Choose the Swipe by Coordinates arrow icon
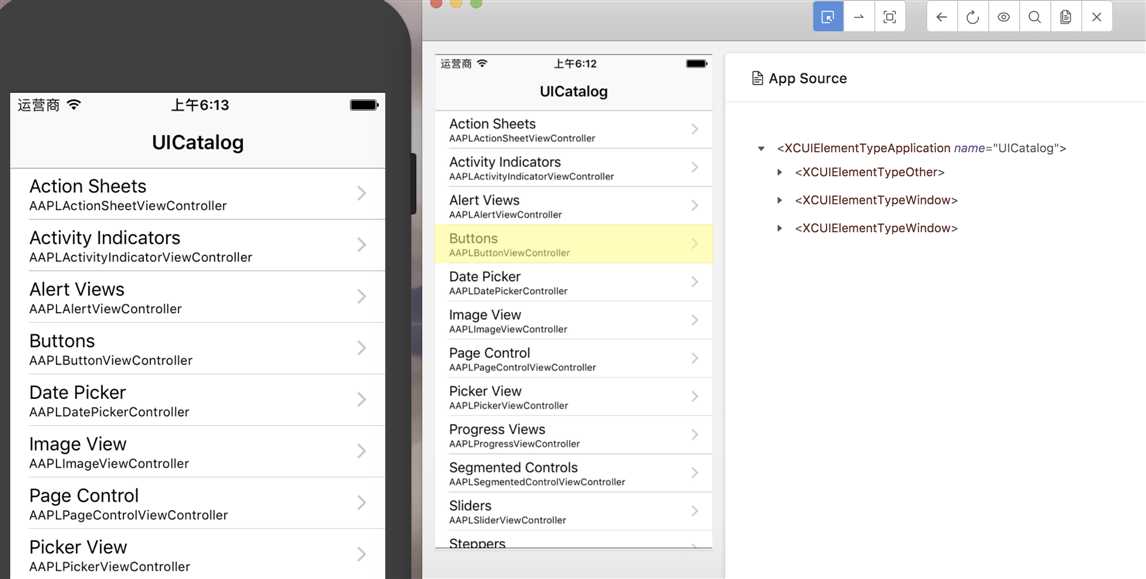The width and height of the screenshot is (1146, 579). tap(859, 17)
